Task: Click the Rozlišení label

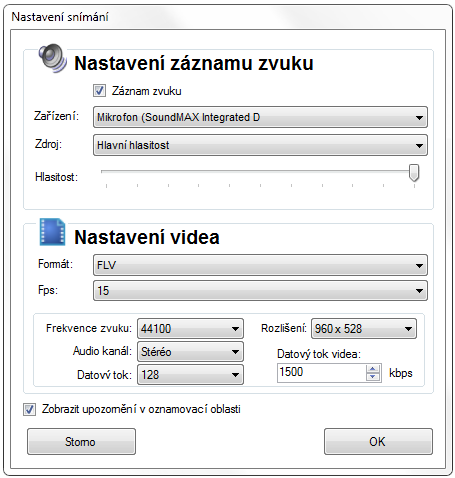Action: [x=284, y=328]
